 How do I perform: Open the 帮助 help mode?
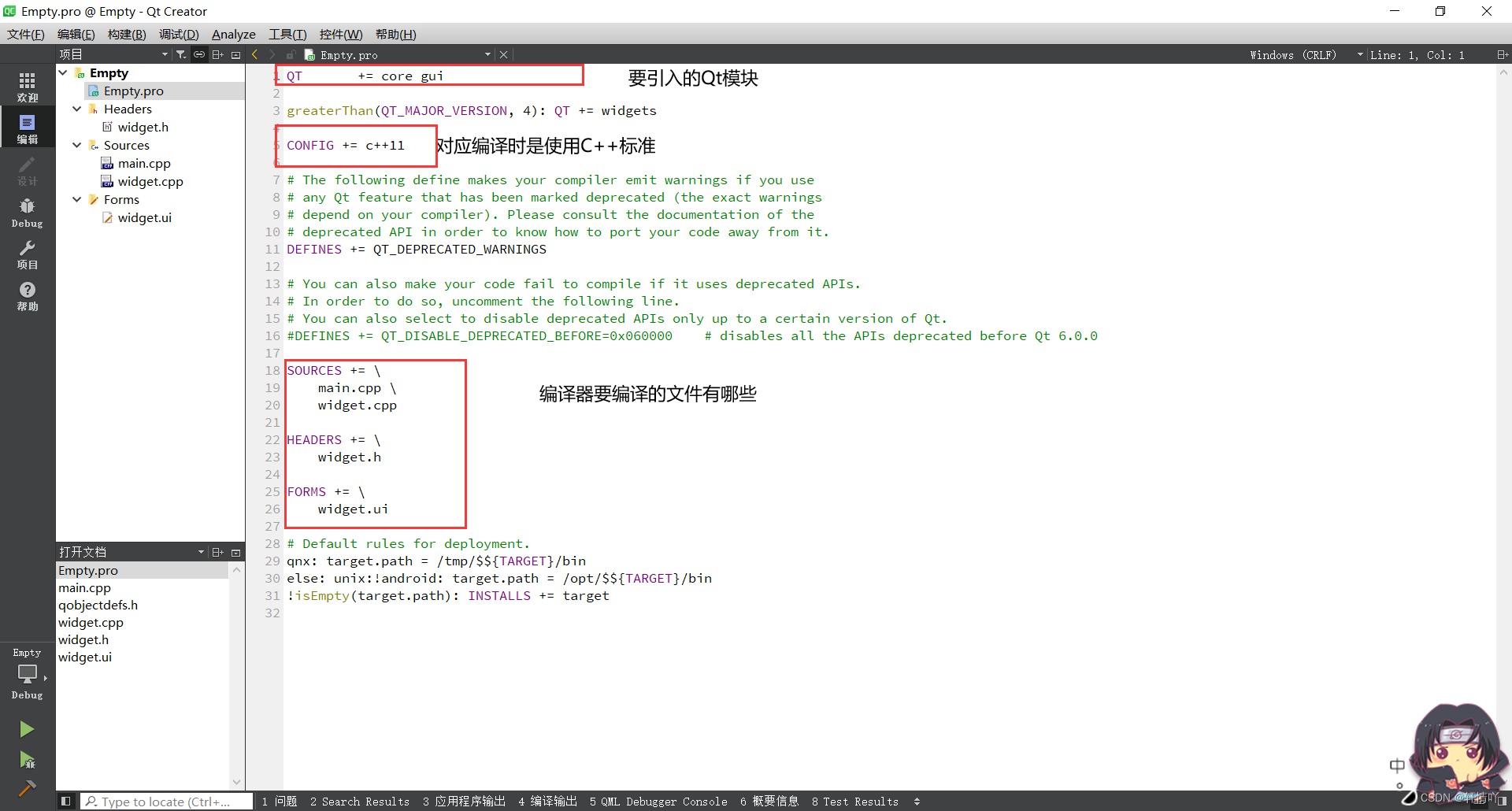point(28,296)
